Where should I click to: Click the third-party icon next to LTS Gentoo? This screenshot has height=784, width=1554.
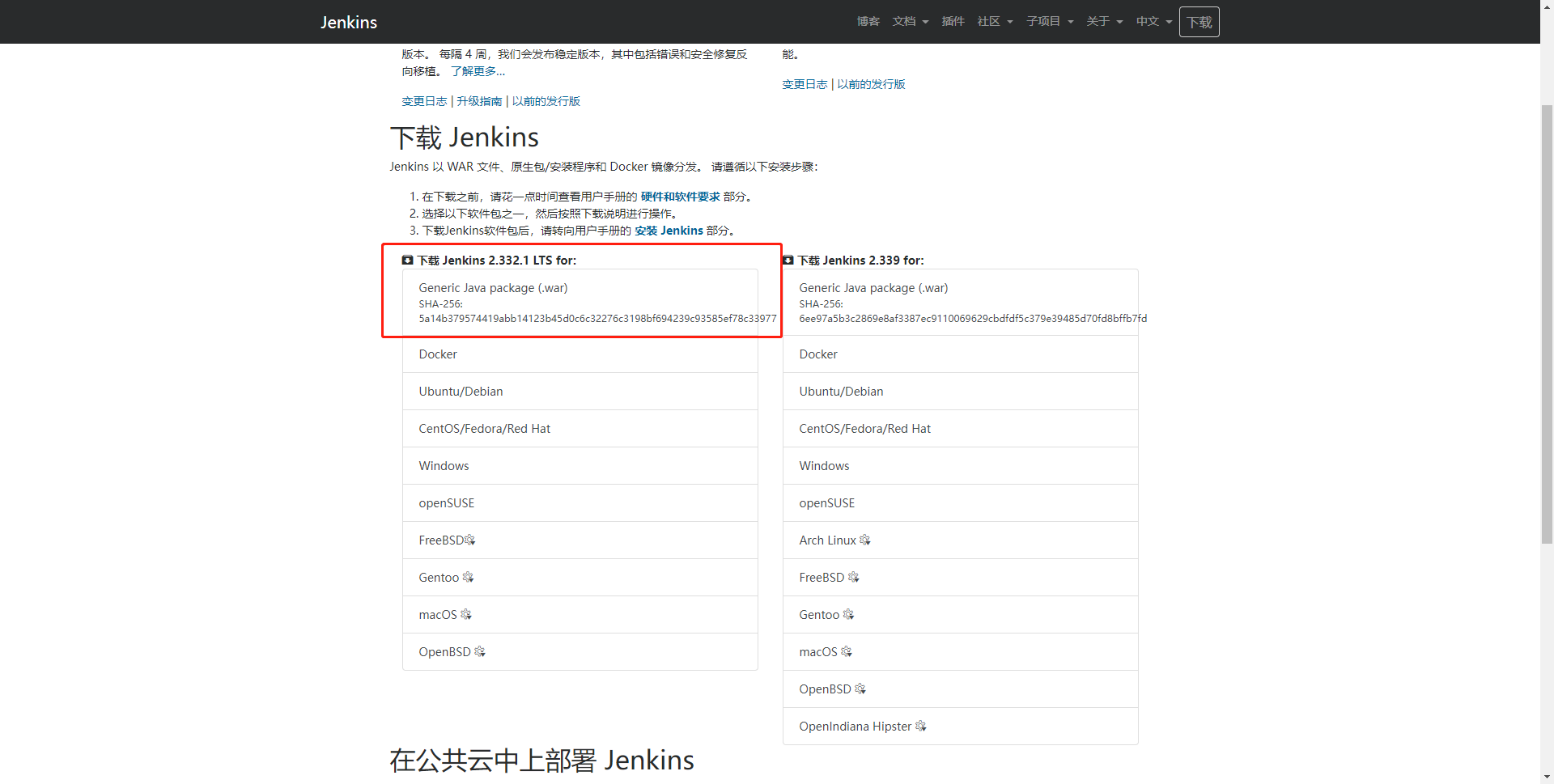(x=468, y=577)
